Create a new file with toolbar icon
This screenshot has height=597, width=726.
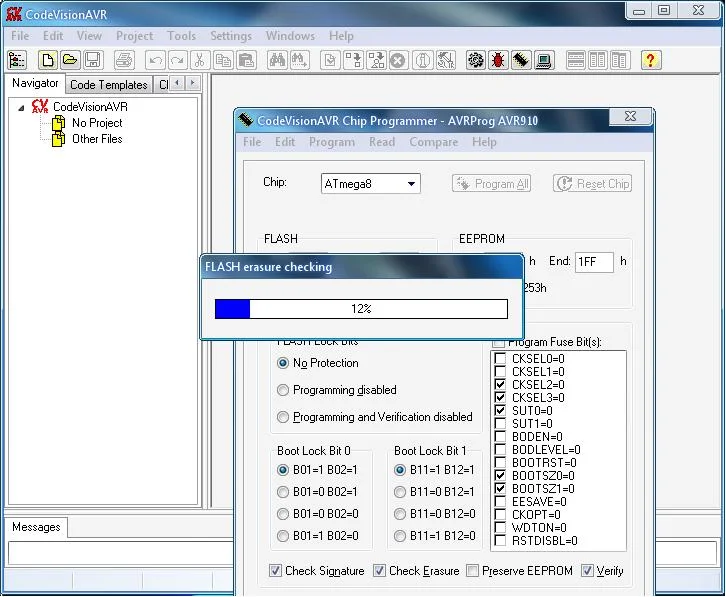(x=47, y=60)
